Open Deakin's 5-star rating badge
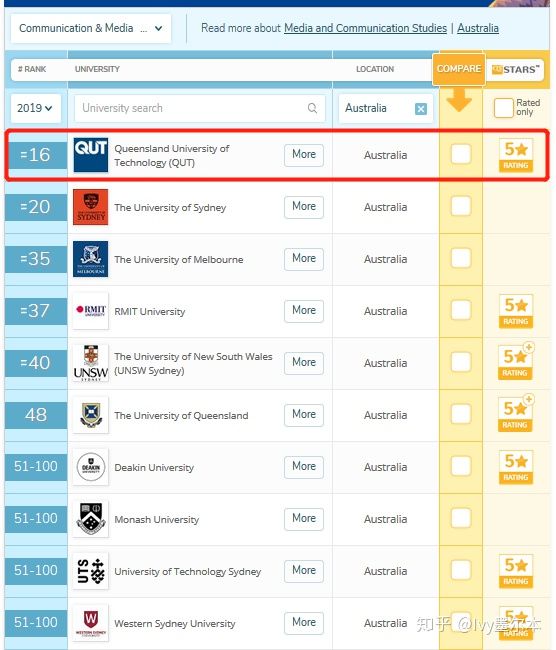 pyautogui.click(x=516, y=467)
